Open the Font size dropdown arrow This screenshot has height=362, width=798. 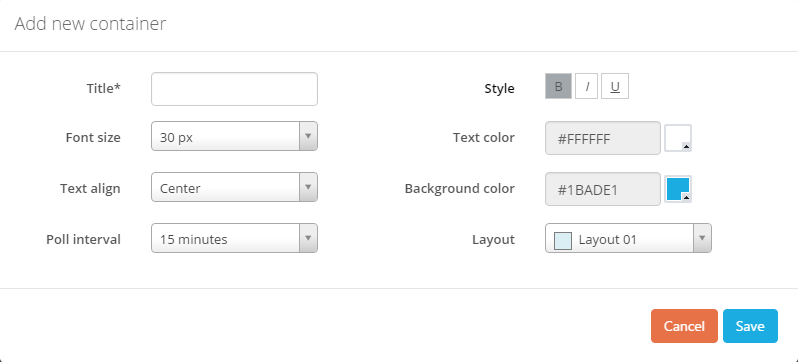point(308,136)
